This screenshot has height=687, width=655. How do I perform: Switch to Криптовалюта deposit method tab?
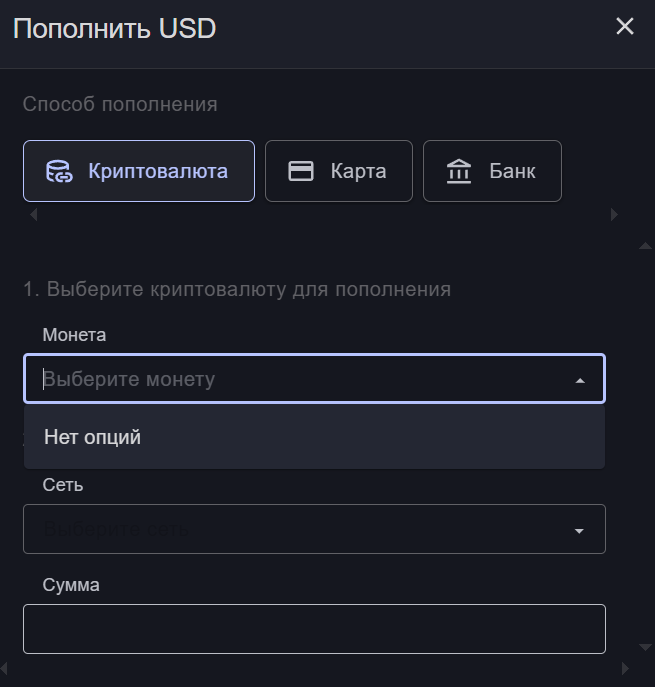click(x=139, y=171)
